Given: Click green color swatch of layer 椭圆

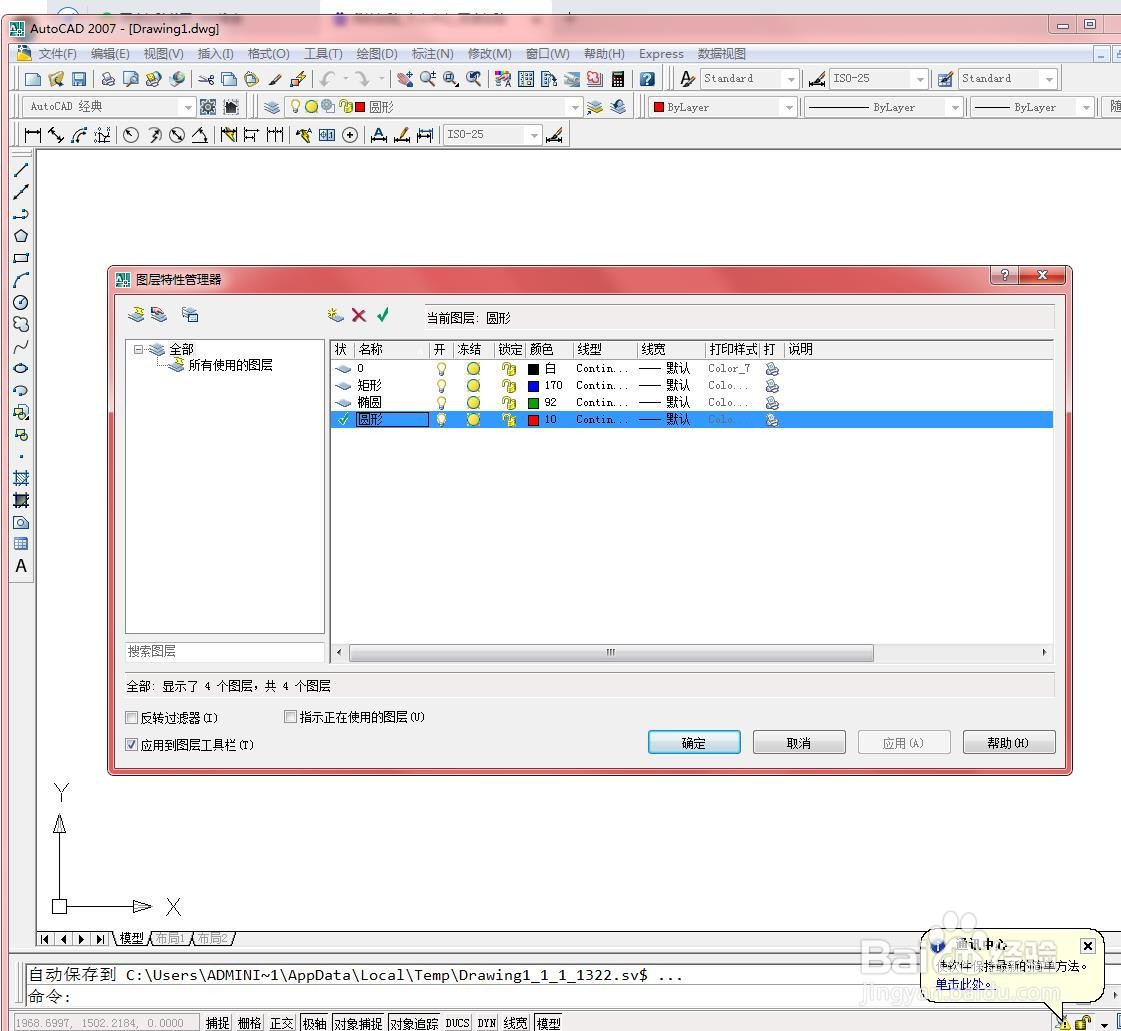Looking at the screenshot, I should 533,403.
